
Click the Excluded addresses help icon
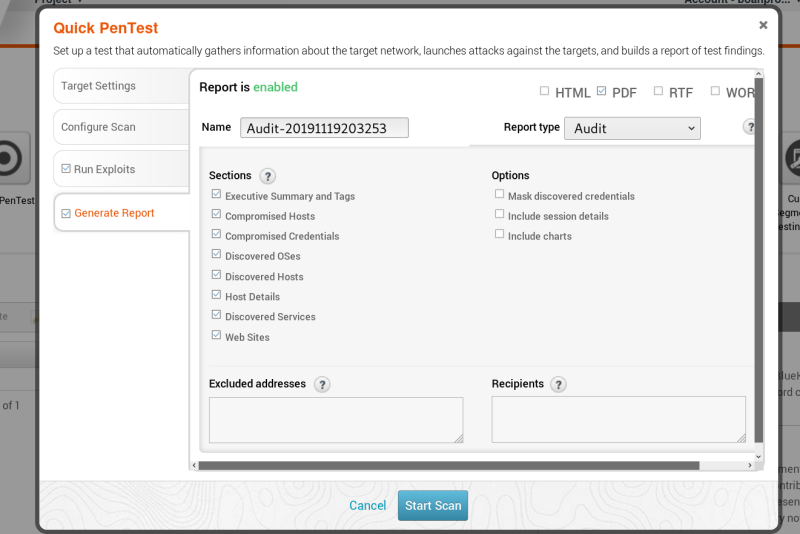click(322, 384)
